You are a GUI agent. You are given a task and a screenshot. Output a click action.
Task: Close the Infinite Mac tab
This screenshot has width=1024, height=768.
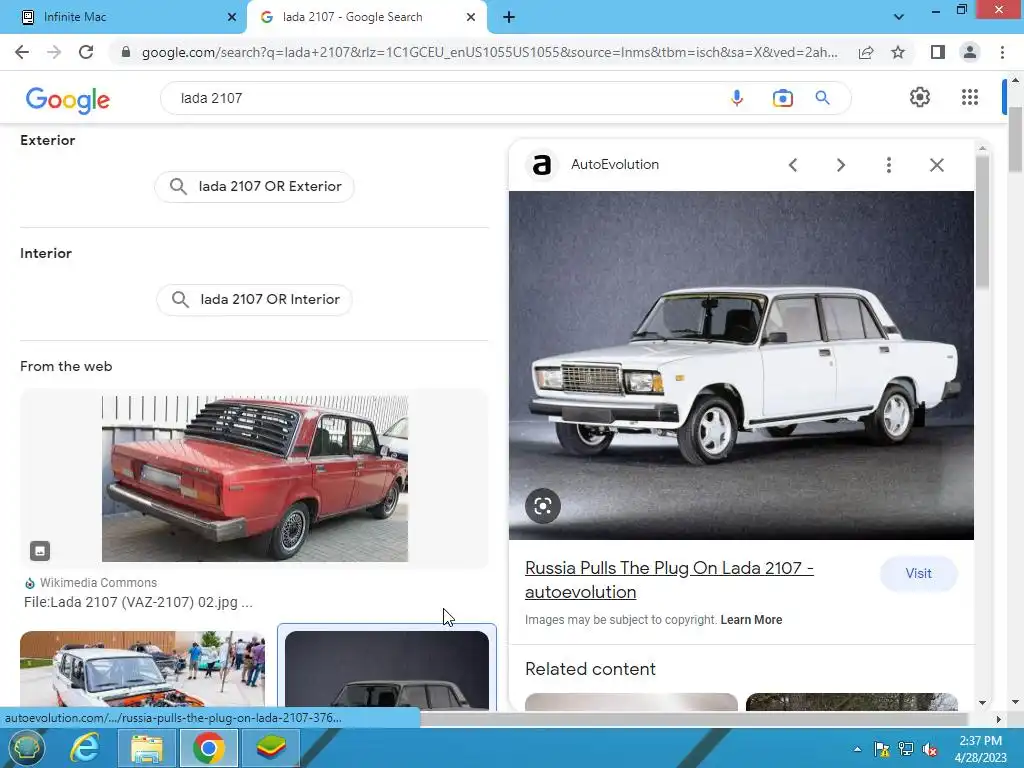[232, 17]
